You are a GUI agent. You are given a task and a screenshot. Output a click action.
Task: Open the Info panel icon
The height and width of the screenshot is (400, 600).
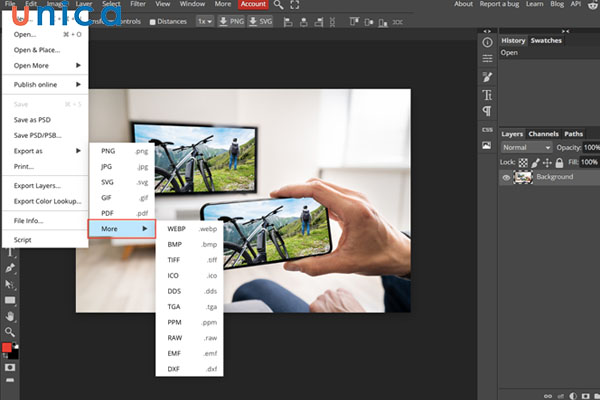point(487,42)
